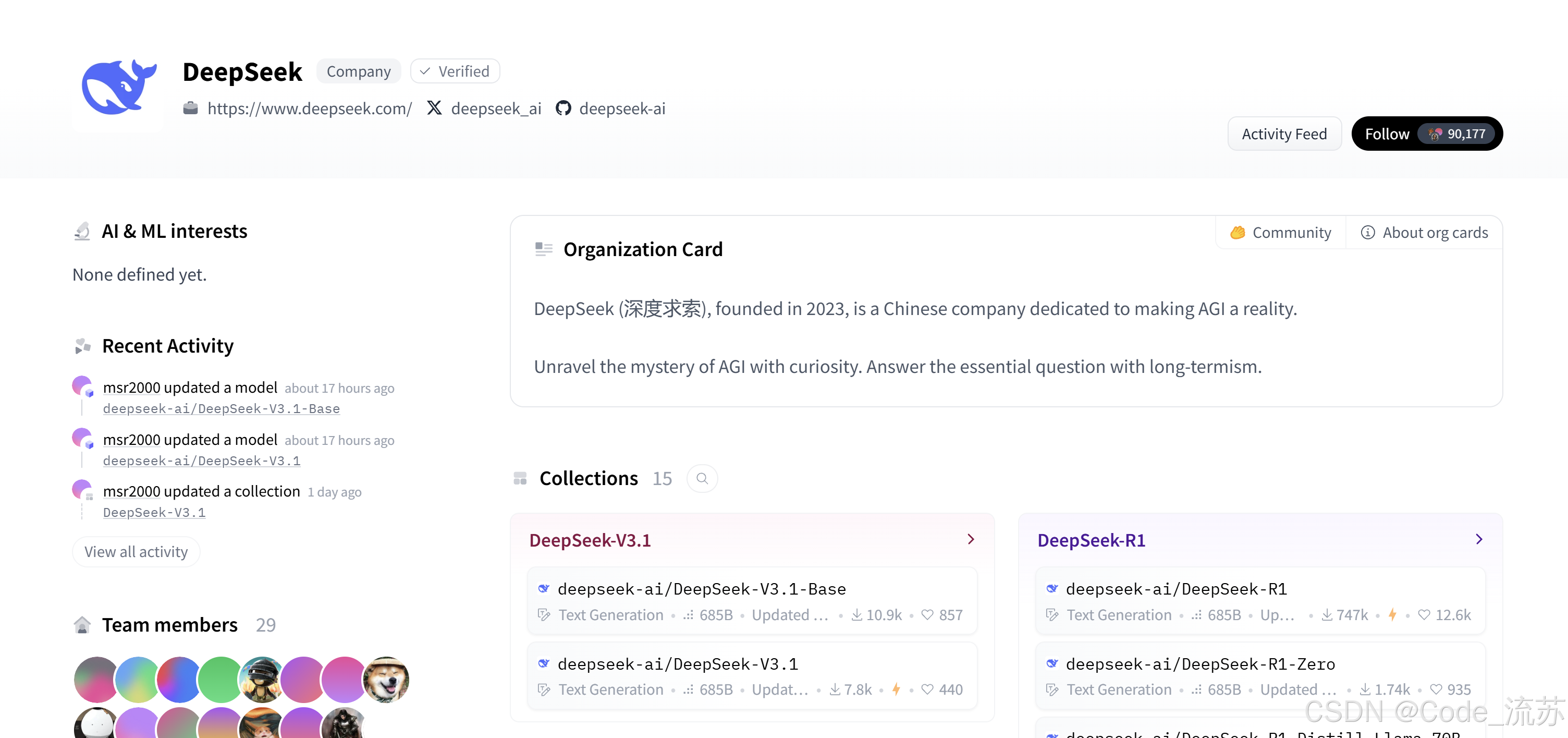Click the heart icon on DeepSeek-V3.1-Base card

click(x=927, y=615)
